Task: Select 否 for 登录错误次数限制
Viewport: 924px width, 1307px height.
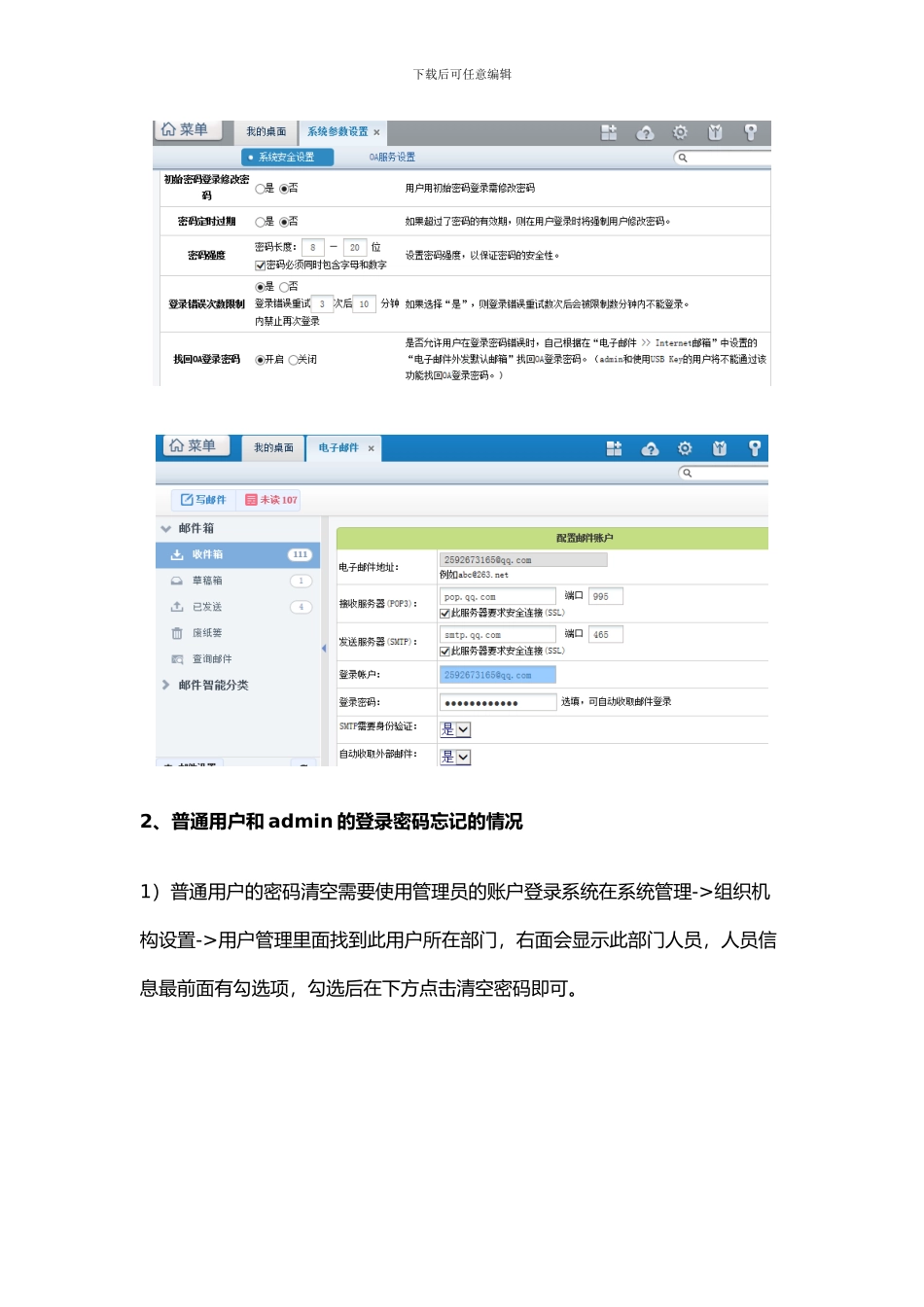Action: pos(284,287)
